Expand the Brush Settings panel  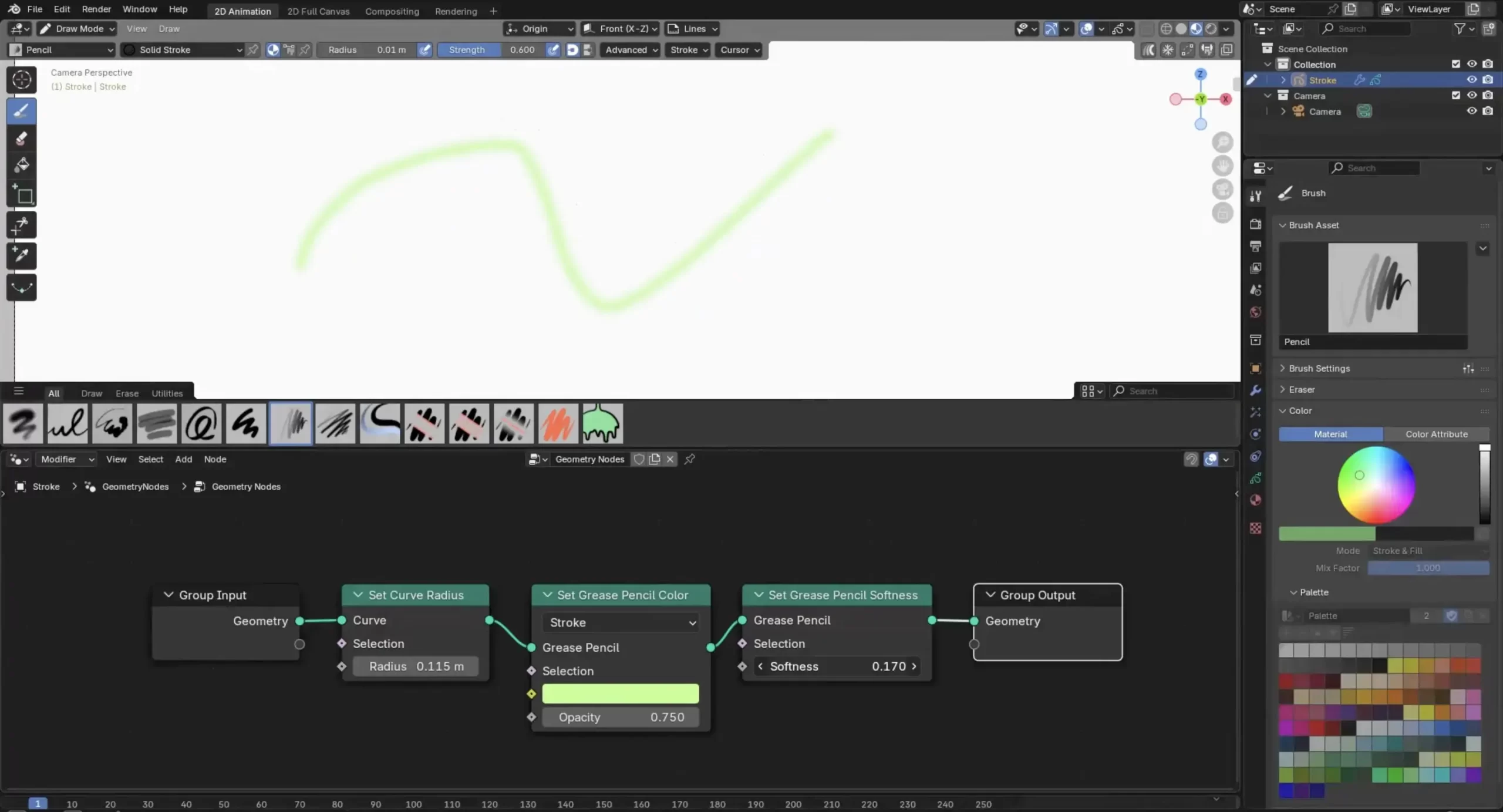[x=1321, y=368]
